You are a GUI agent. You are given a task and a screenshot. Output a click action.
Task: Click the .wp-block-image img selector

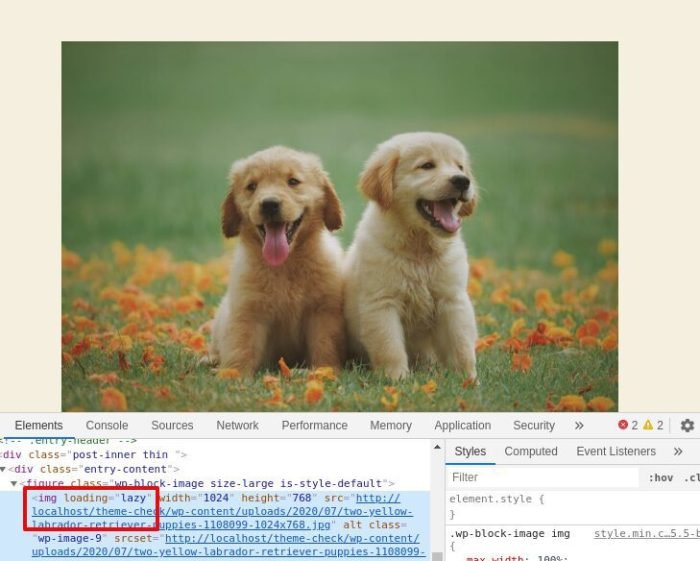(509, 534)
